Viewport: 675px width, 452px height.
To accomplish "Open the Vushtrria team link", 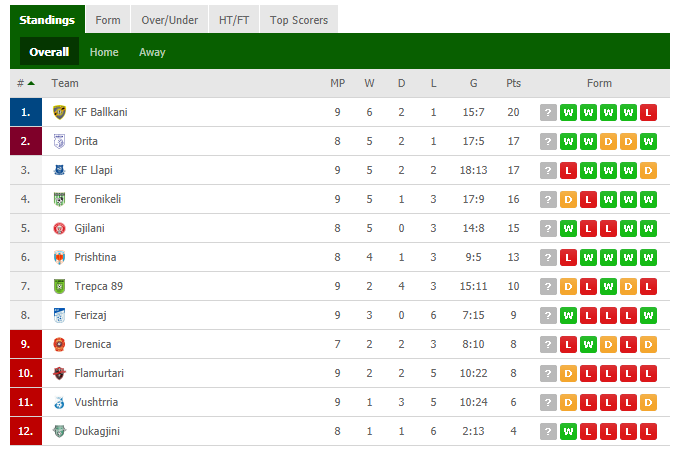I will [x=96, y=402].
